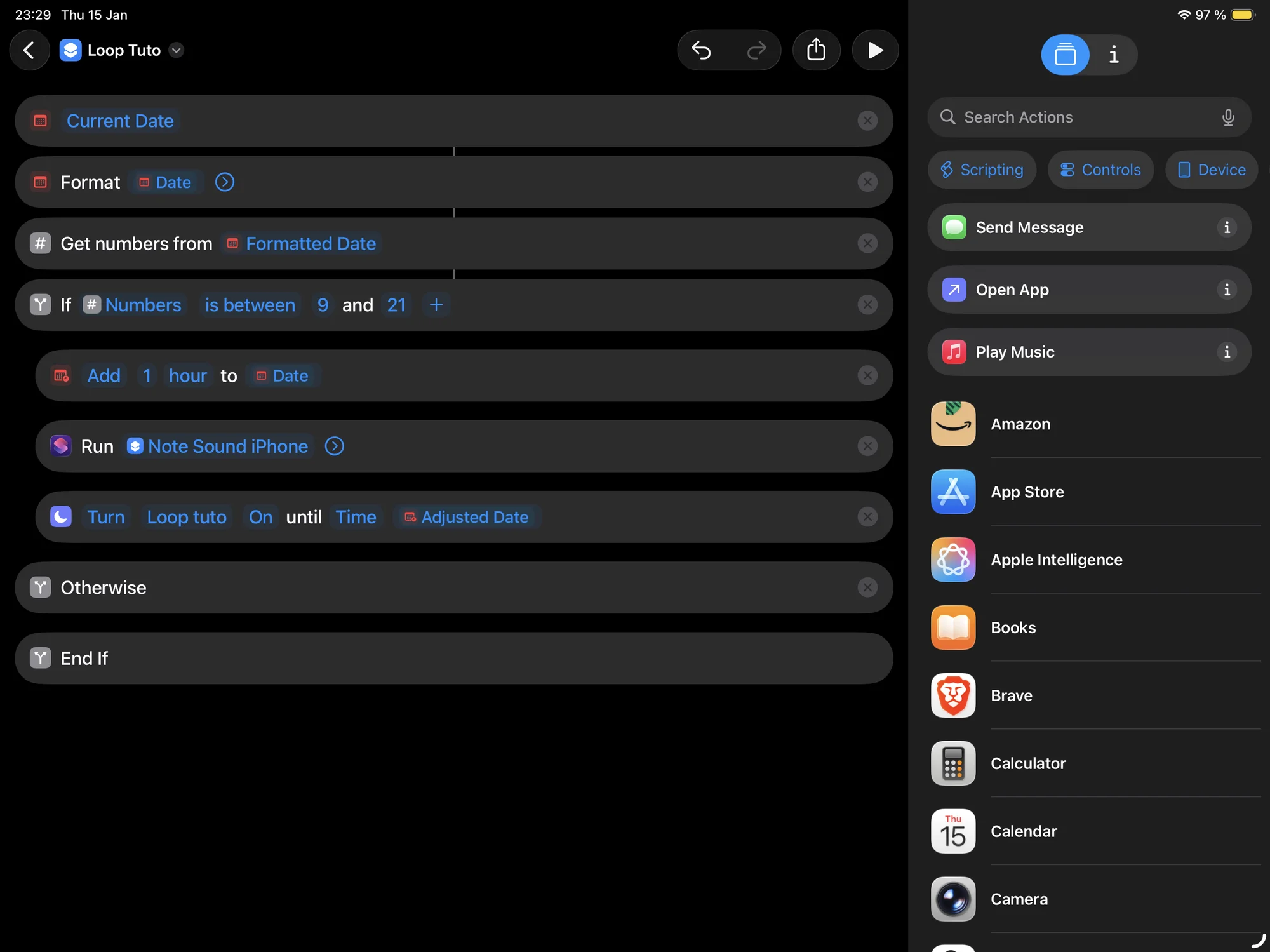1270x952 pixels.
Task: Change the 'is between' condition
Action: [x=250, y=305]
